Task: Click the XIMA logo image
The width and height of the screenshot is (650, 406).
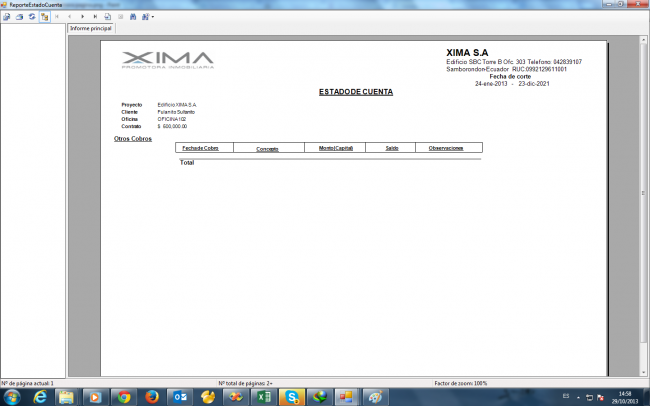Action: coord(168,60)
